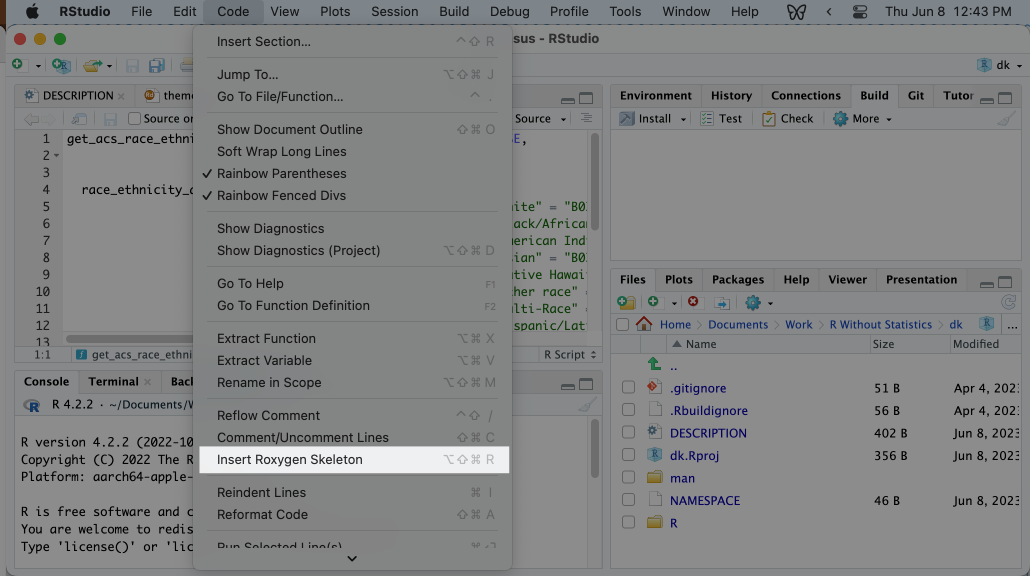
Task: Check the dk.Rproj file checkbox
Action: coord(629,454)
